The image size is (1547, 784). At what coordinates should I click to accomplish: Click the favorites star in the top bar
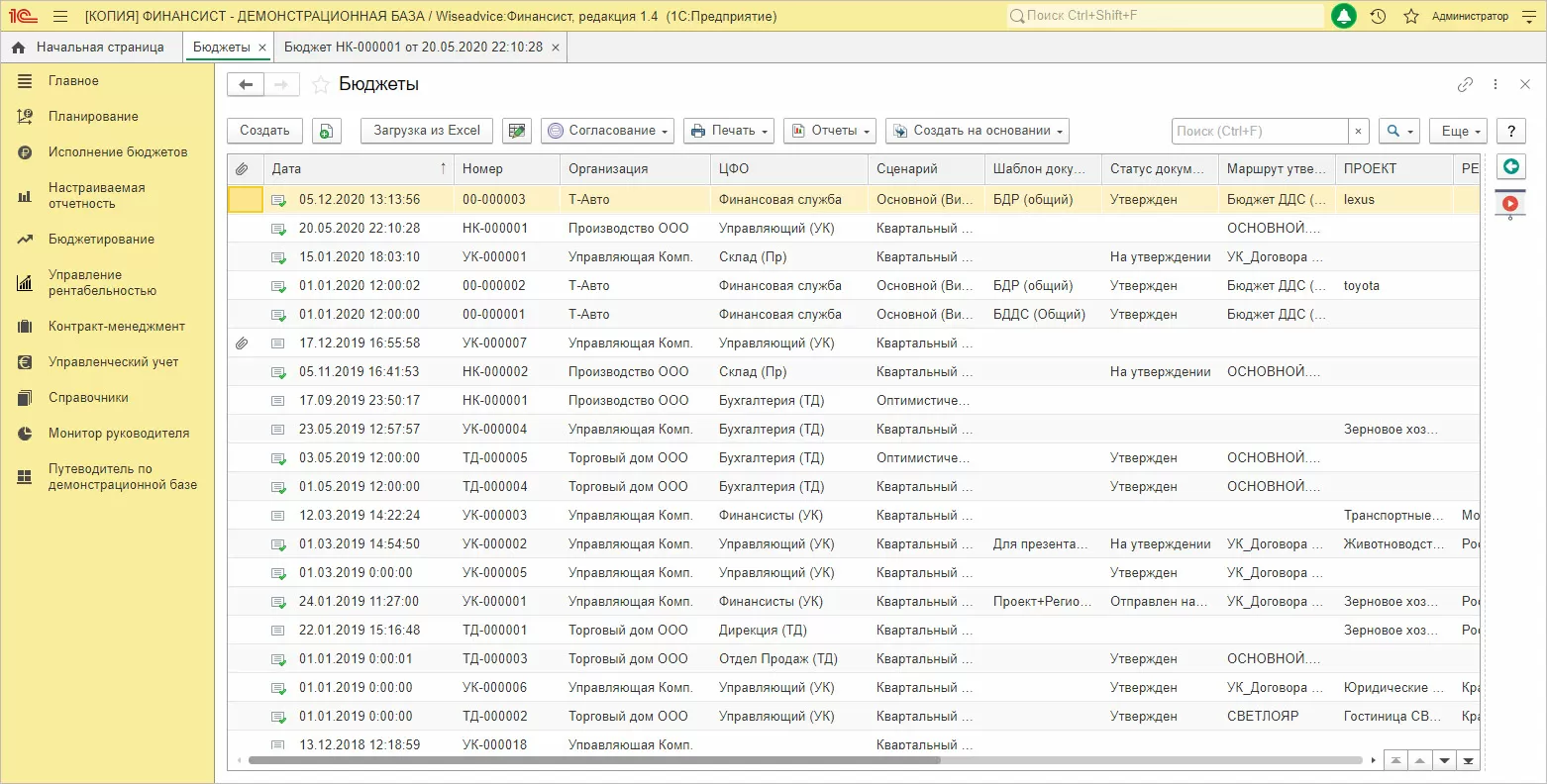pyautogui.click(x=1411, y=16)
